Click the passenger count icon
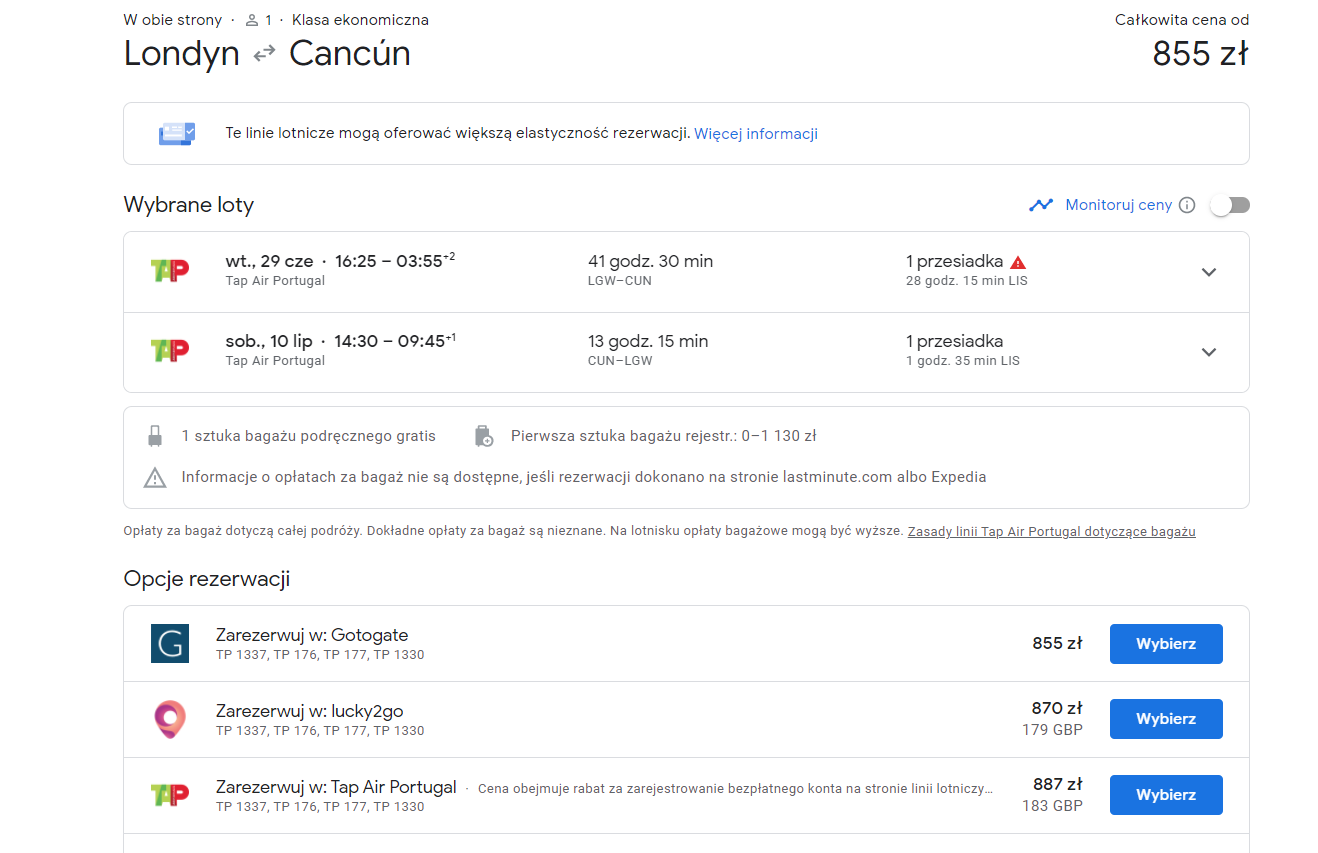The image size is (1318, 853). click(x=252, y=20)
